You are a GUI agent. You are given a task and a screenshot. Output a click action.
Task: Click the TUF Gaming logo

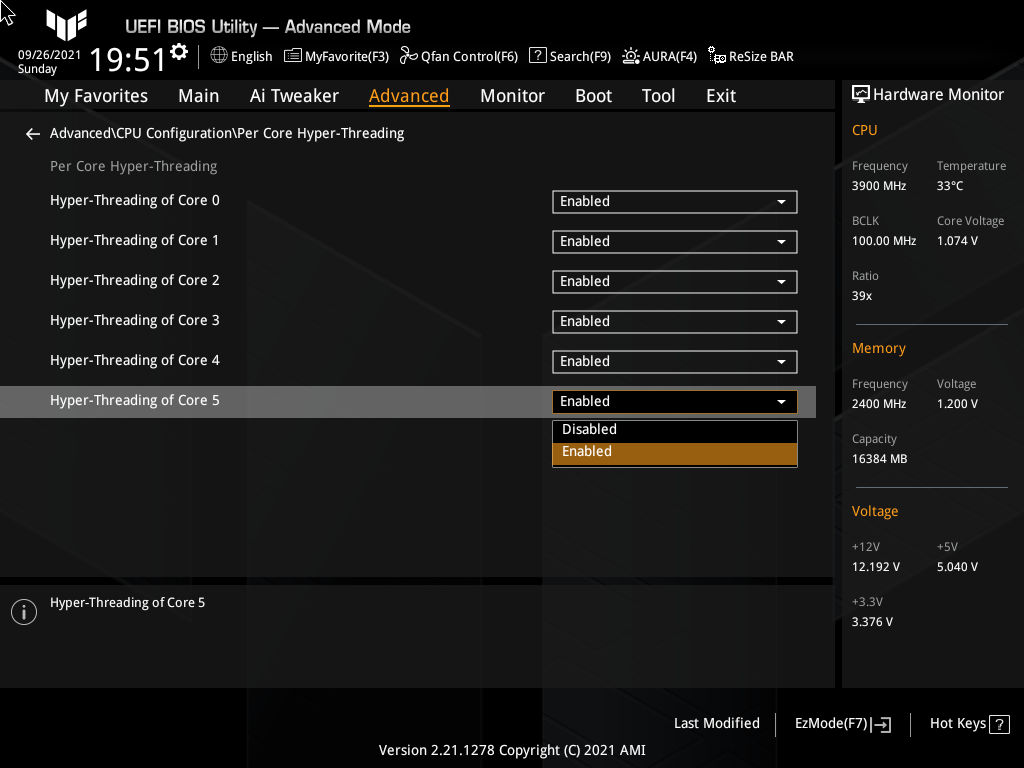(x=66, y=27)
